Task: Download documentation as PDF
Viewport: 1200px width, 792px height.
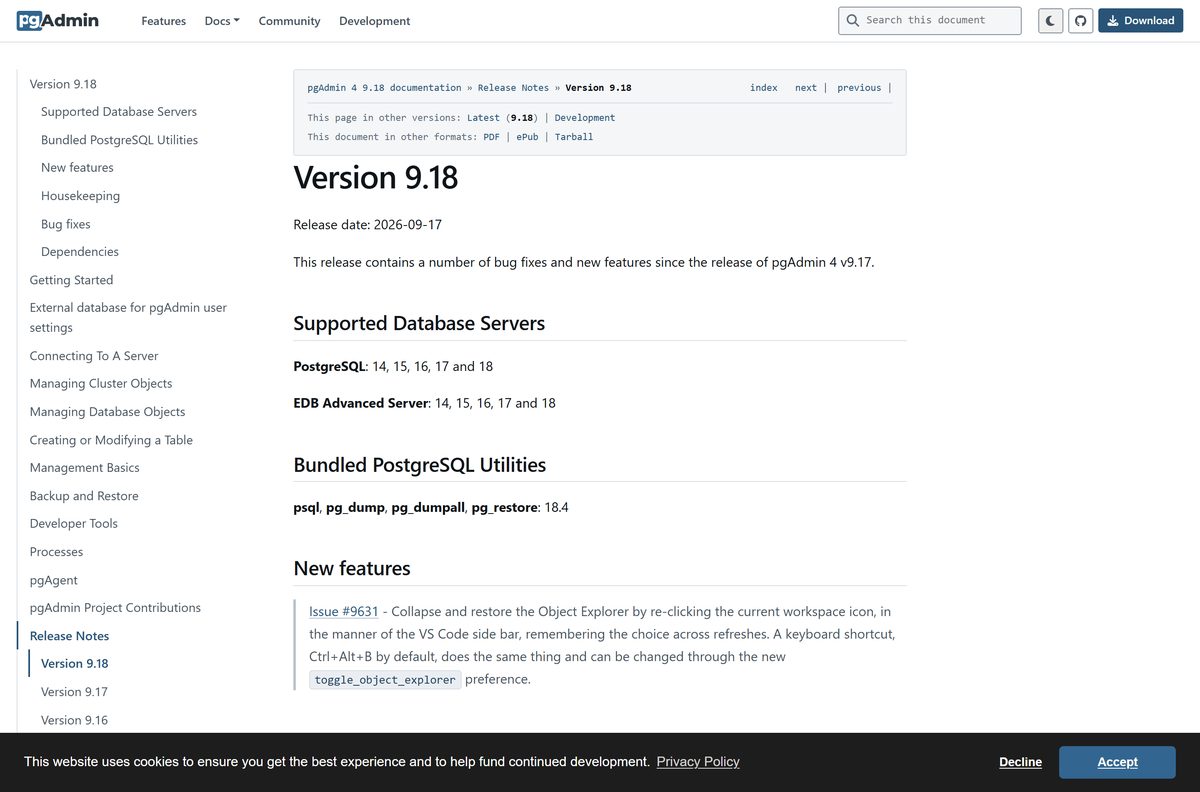Action: [491, 137]
